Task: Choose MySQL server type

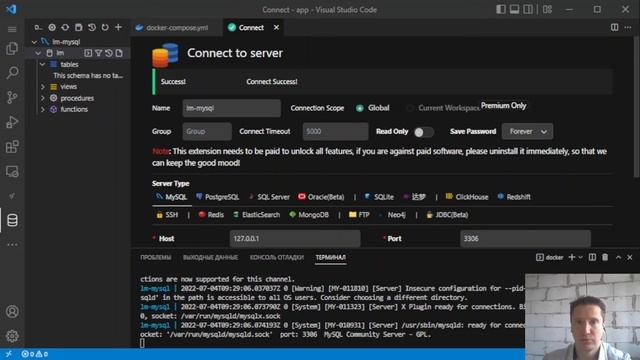Action: [171, 197]
